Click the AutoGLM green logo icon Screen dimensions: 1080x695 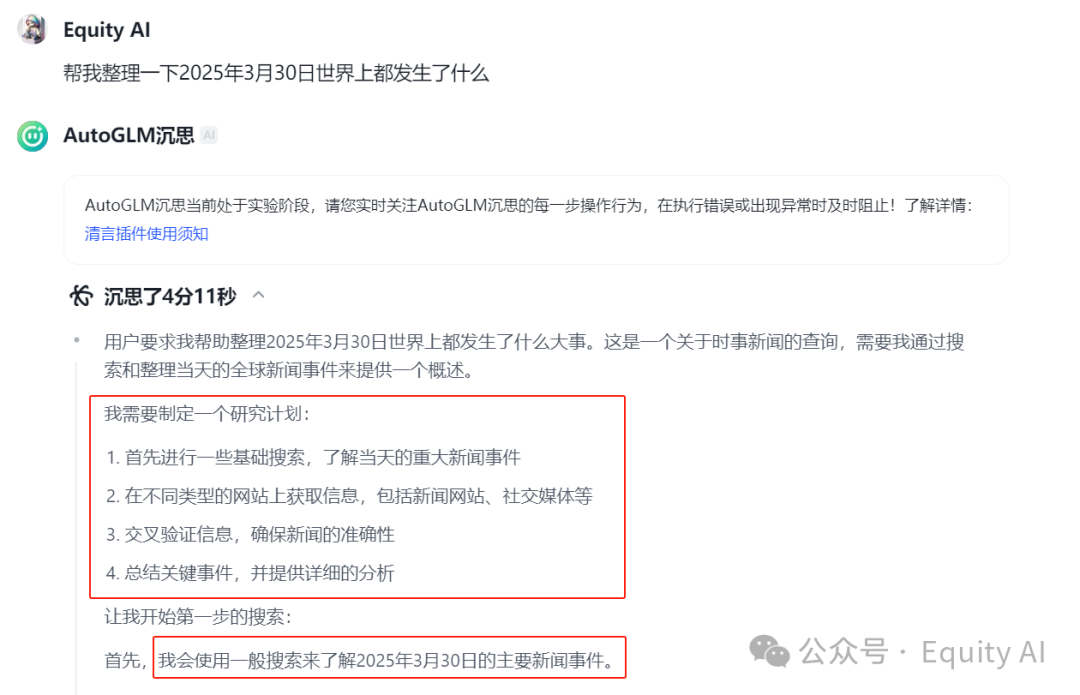coord(32,136)
